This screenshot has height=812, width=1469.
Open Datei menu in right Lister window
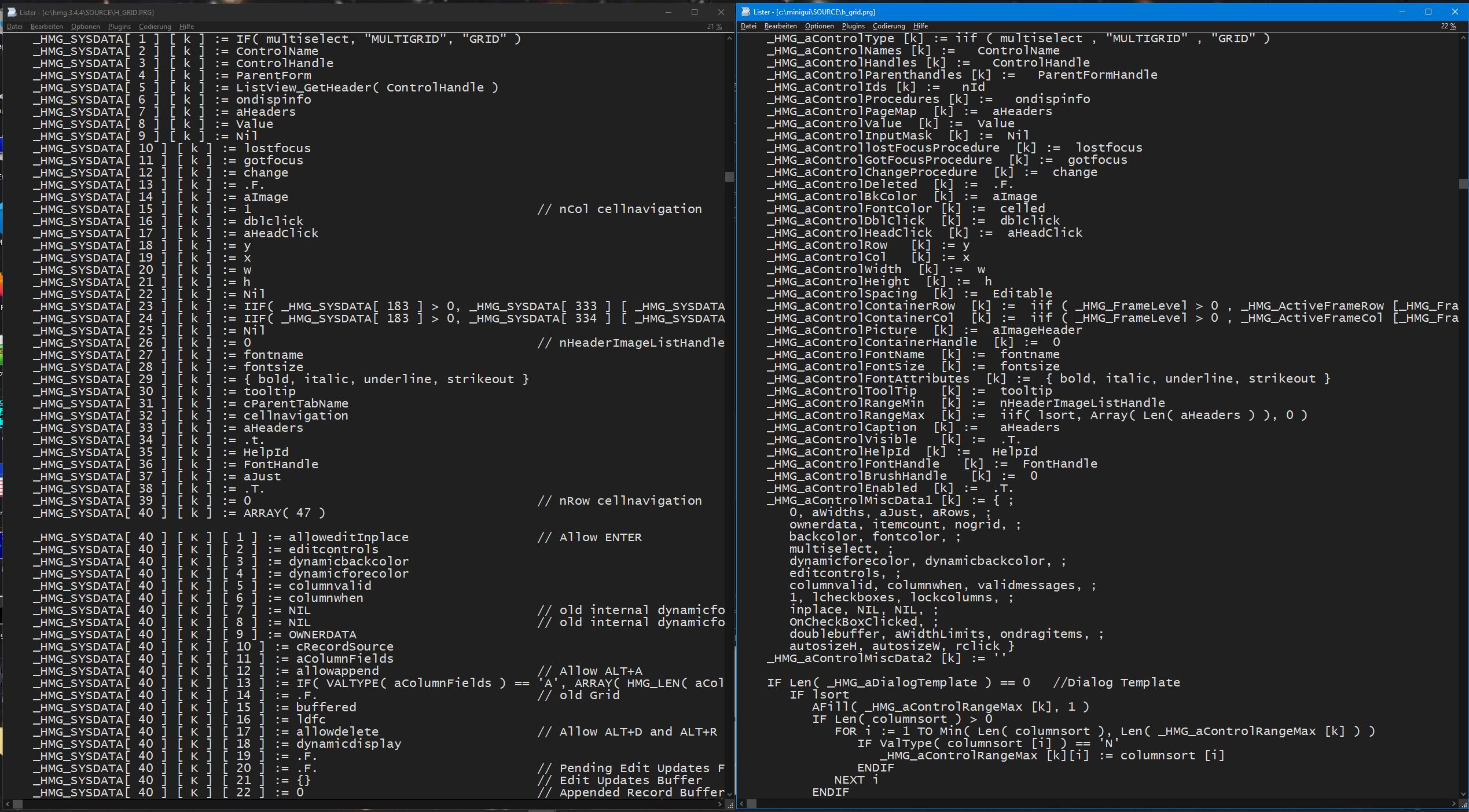(748, 26)
